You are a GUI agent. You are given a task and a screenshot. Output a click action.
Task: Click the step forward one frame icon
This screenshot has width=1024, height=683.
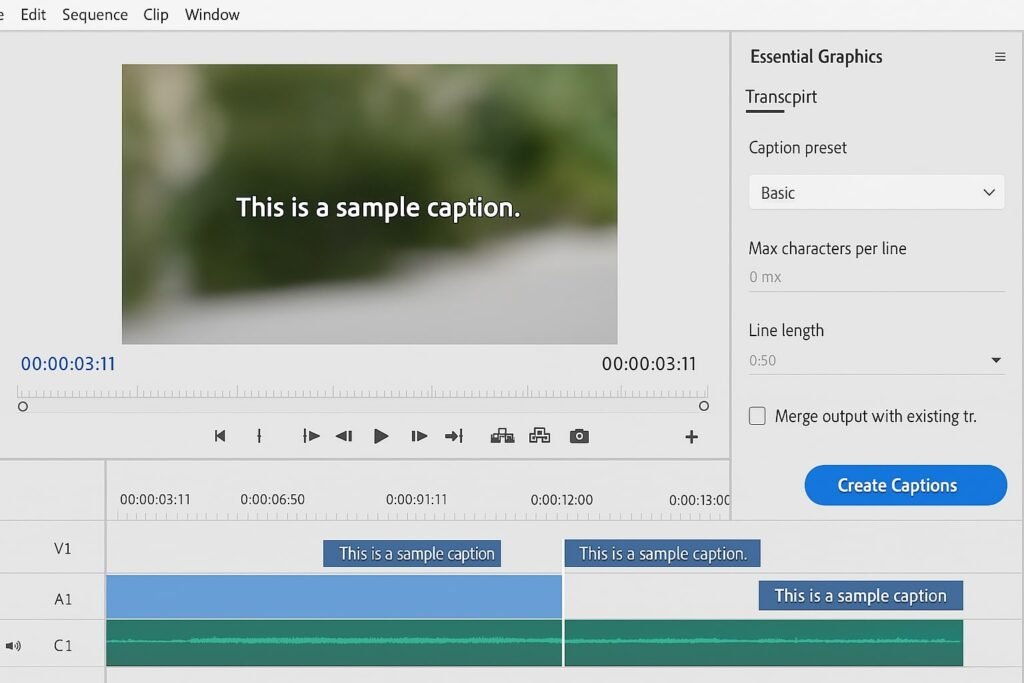point(419,436)
